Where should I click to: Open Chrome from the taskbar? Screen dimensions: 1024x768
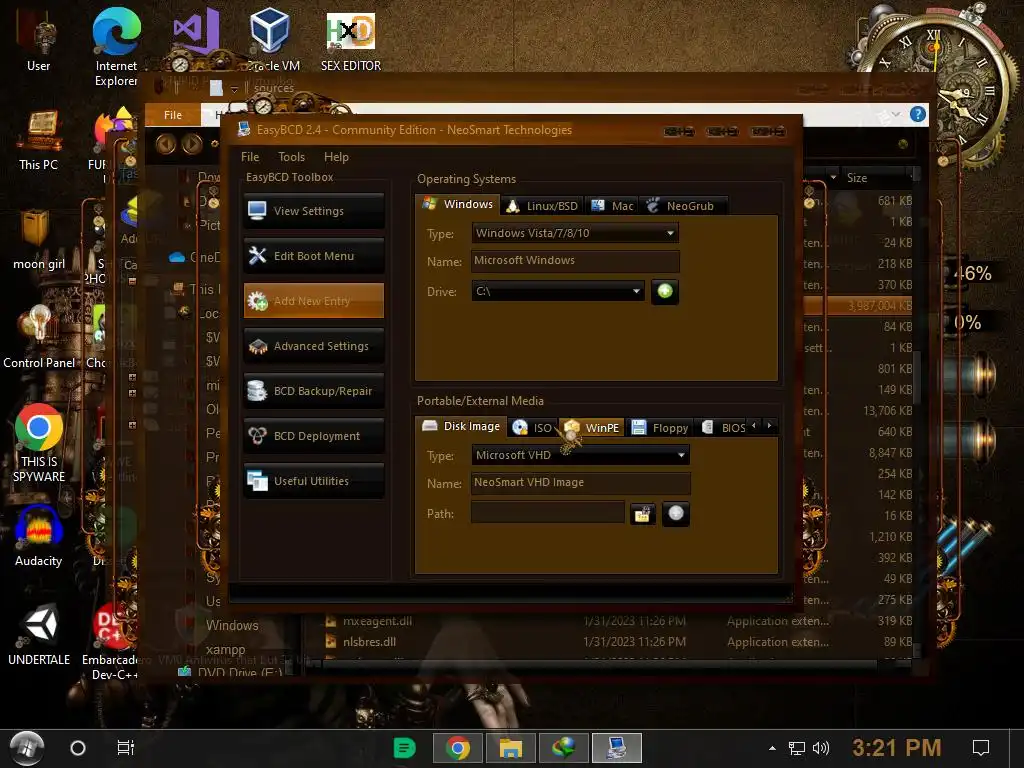click(x=458, y=748)
